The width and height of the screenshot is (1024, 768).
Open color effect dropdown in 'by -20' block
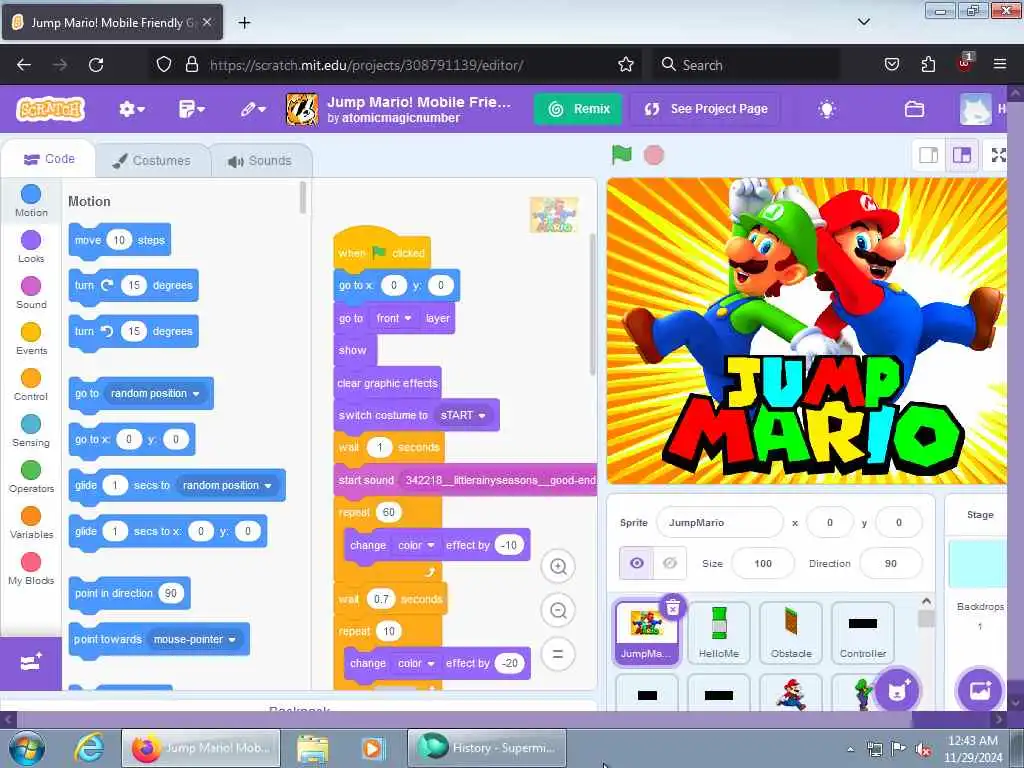(x=416, y=664)
